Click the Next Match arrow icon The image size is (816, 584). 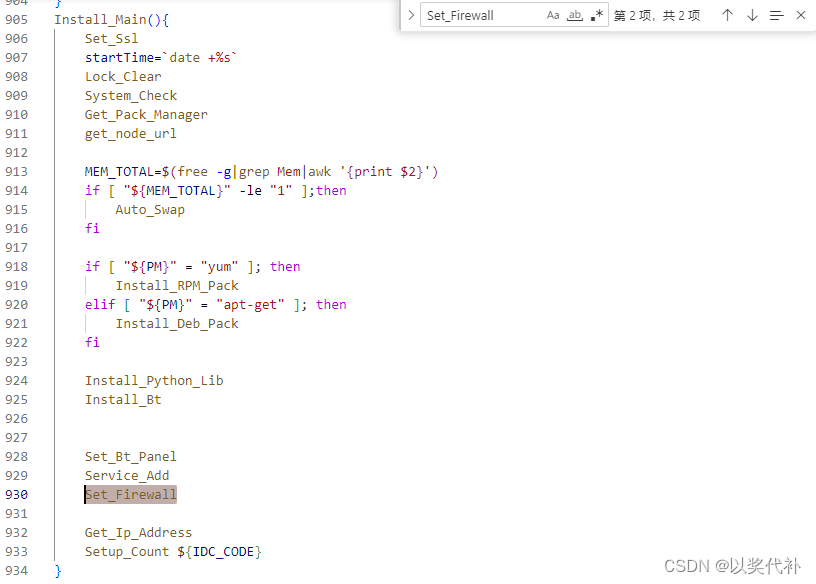[750, 14]
